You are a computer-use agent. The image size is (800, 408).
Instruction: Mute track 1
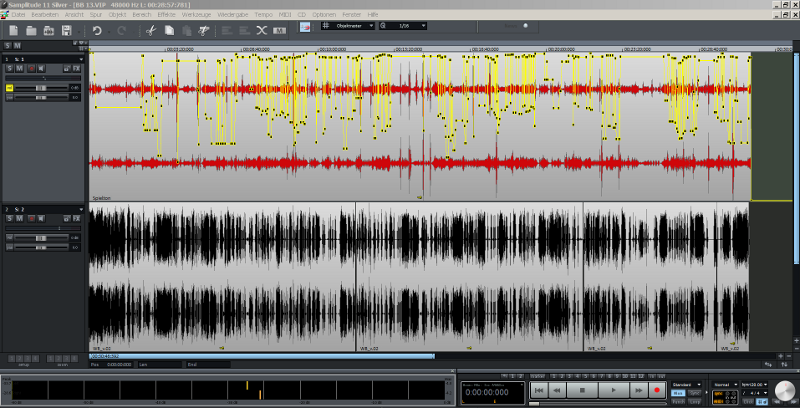click(19, 68)
